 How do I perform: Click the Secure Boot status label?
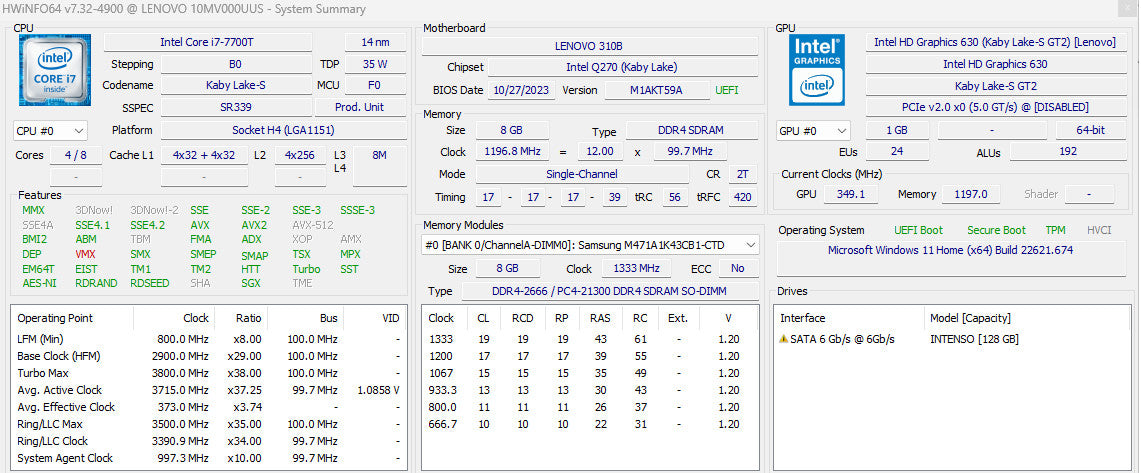tap(996, 230)
